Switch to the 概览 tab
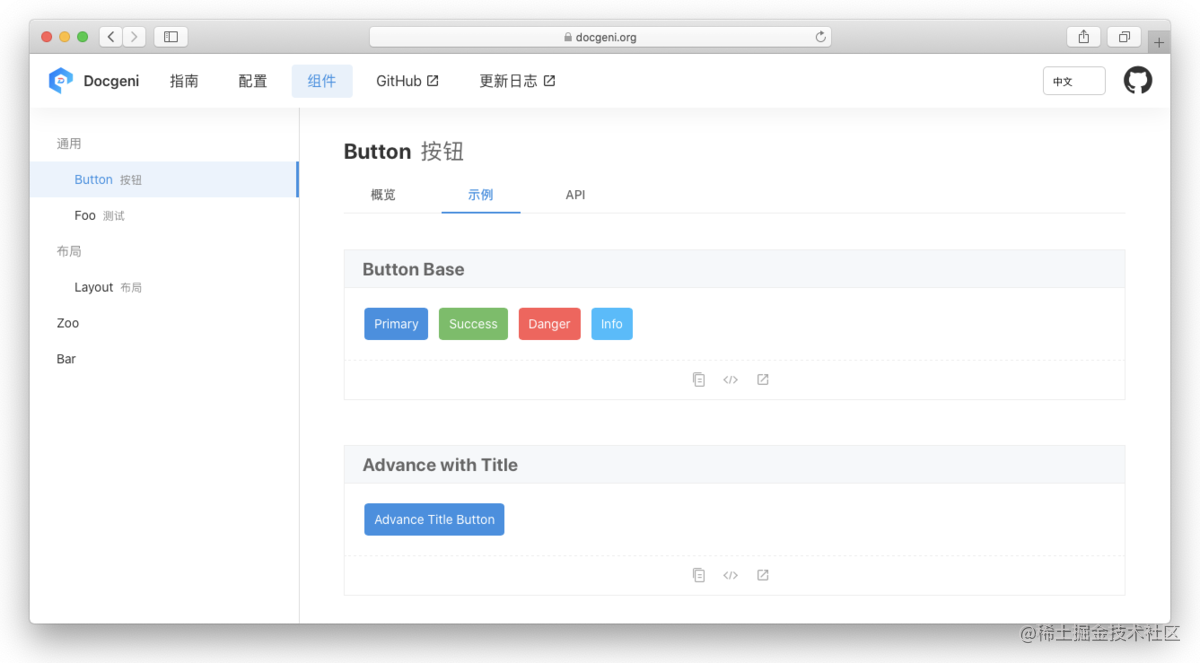 click(x=383, y=195)
